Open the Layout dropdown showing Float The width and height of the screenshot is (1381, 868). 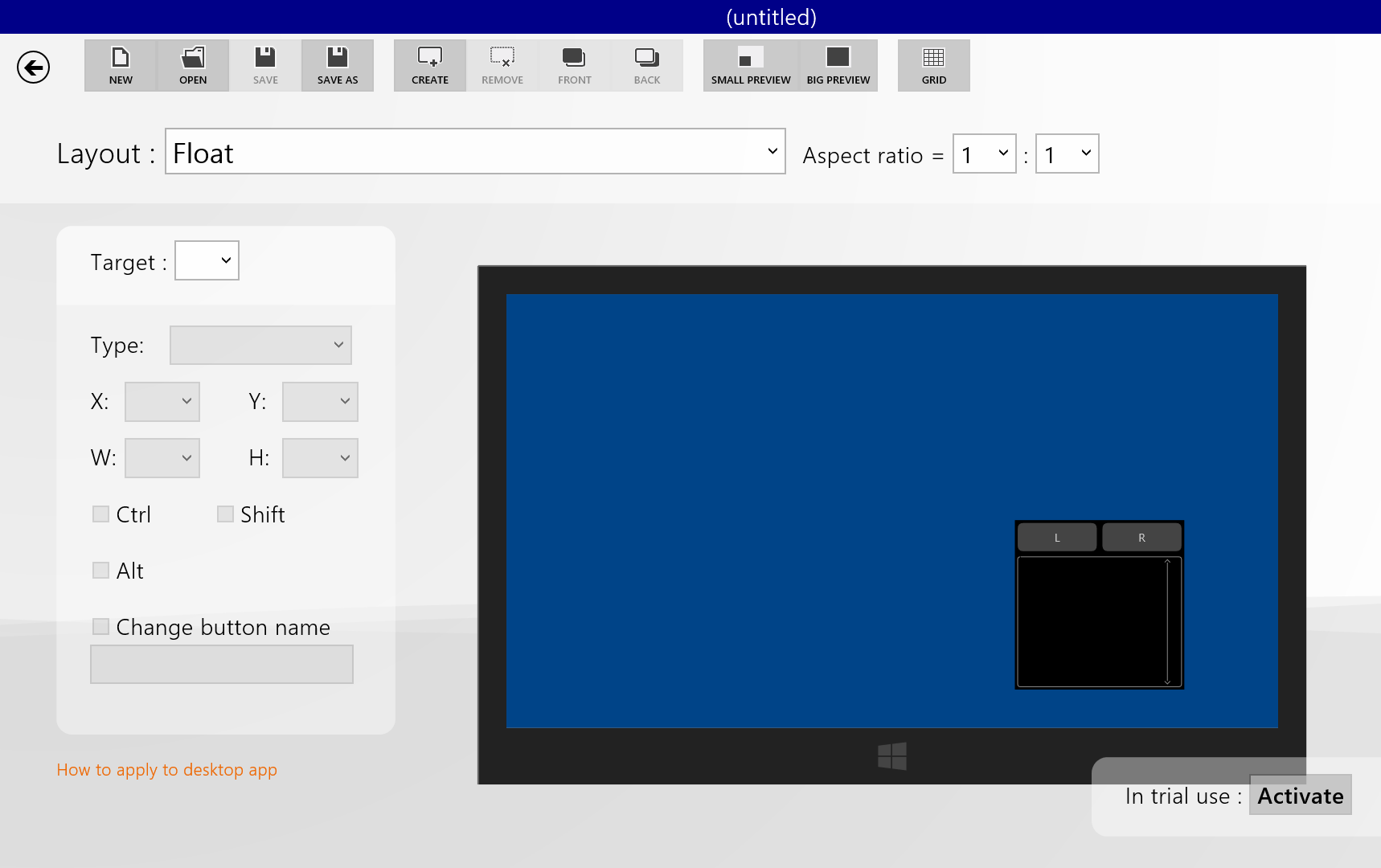coord(474,152)
